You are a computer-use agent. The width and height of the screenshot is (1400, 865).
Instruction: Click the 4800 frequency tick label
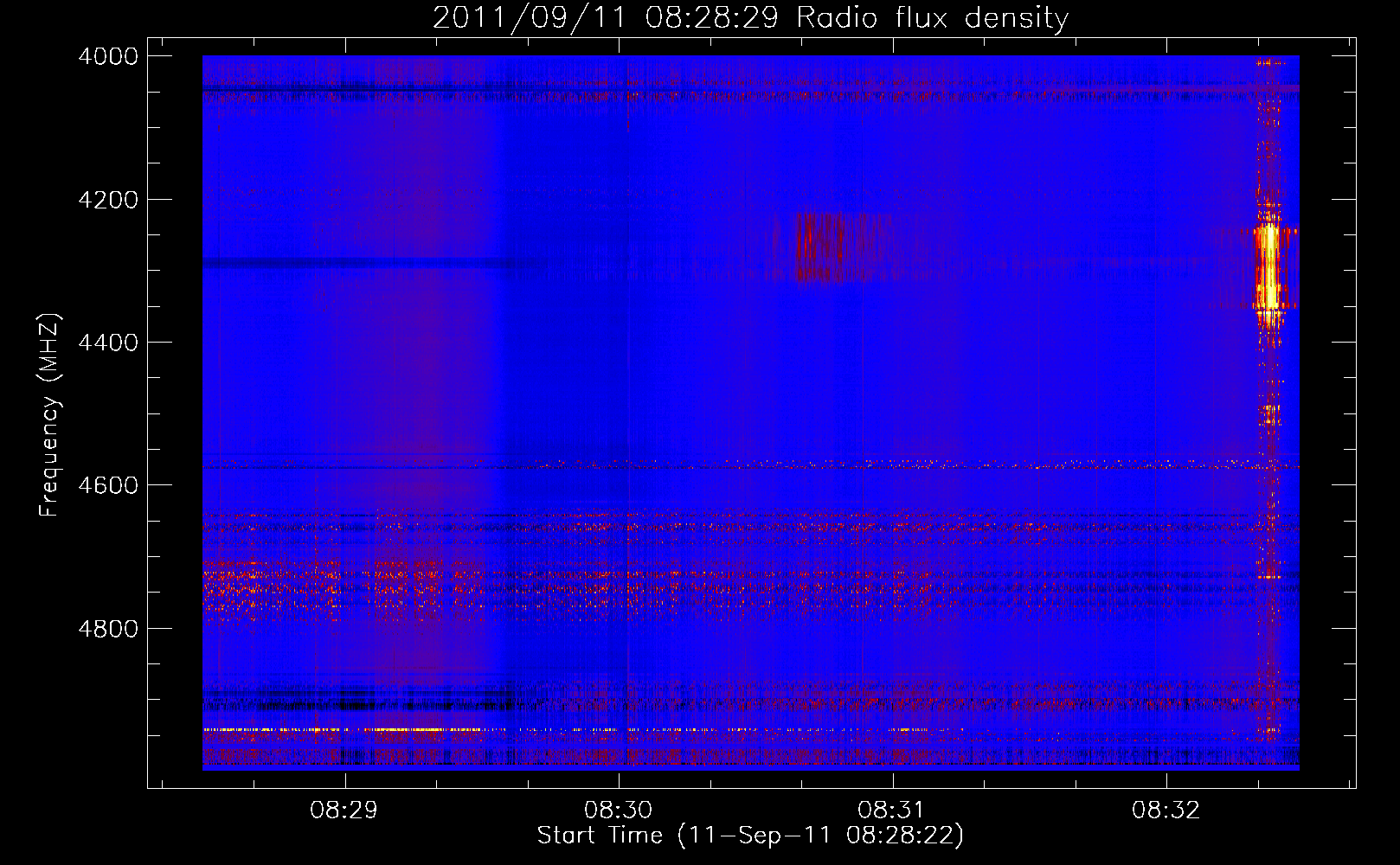(x=108, y=629)
